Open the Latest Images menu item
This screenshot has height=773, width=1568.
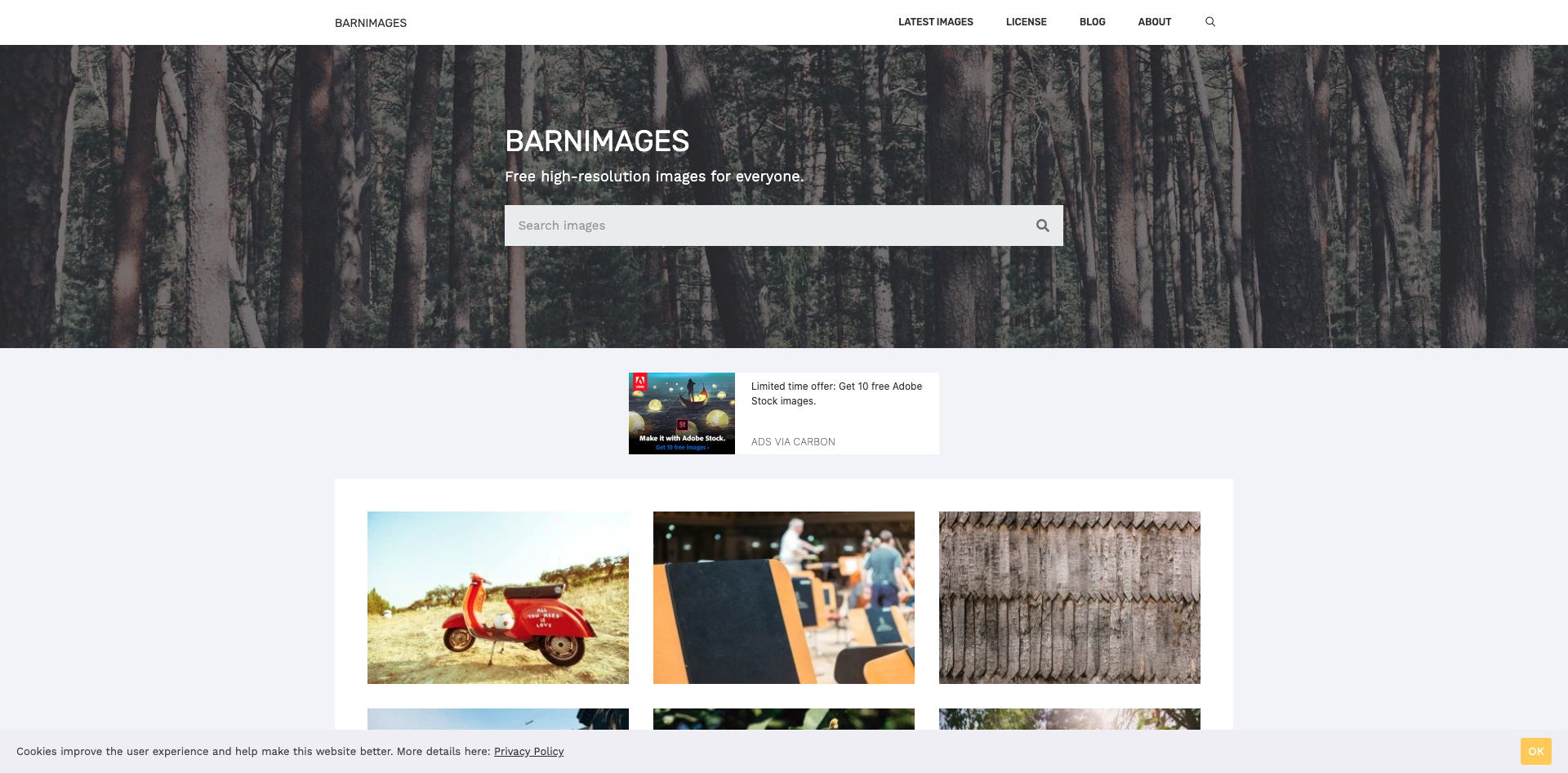pos(936,22)
